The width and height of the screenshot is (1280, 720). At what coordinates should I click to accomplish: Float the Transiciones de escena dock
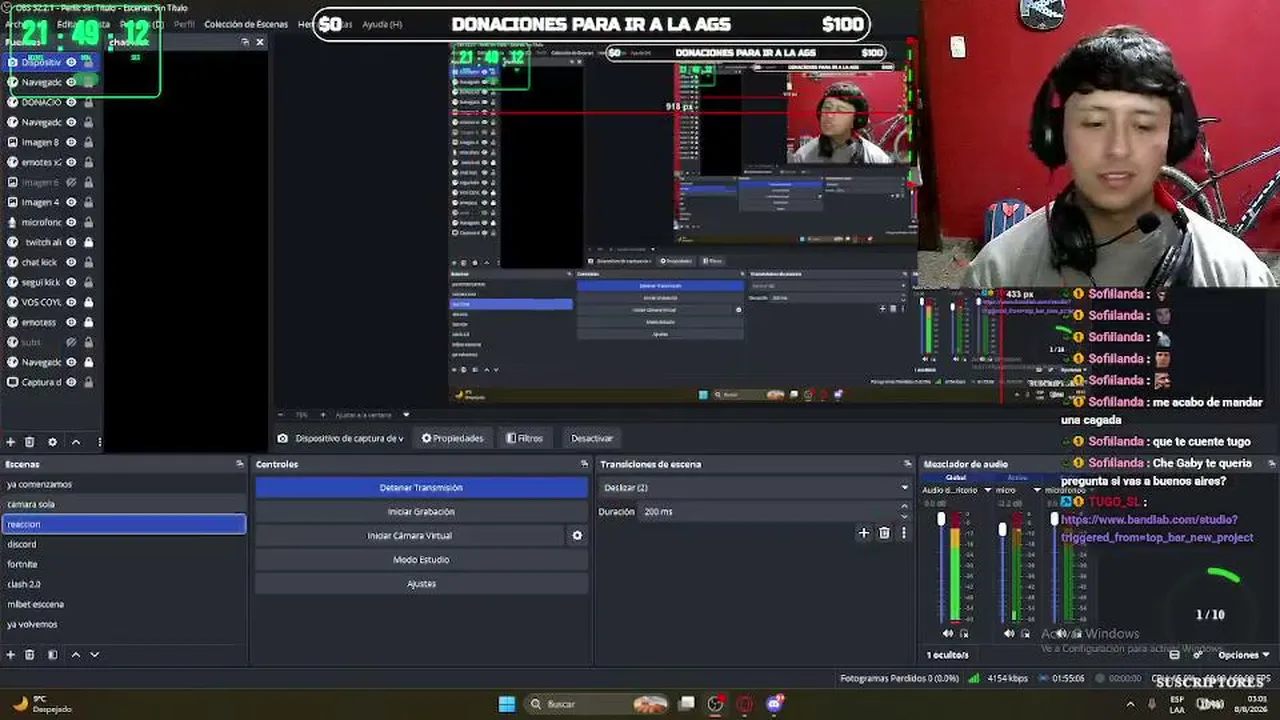[x=908, y=464]
